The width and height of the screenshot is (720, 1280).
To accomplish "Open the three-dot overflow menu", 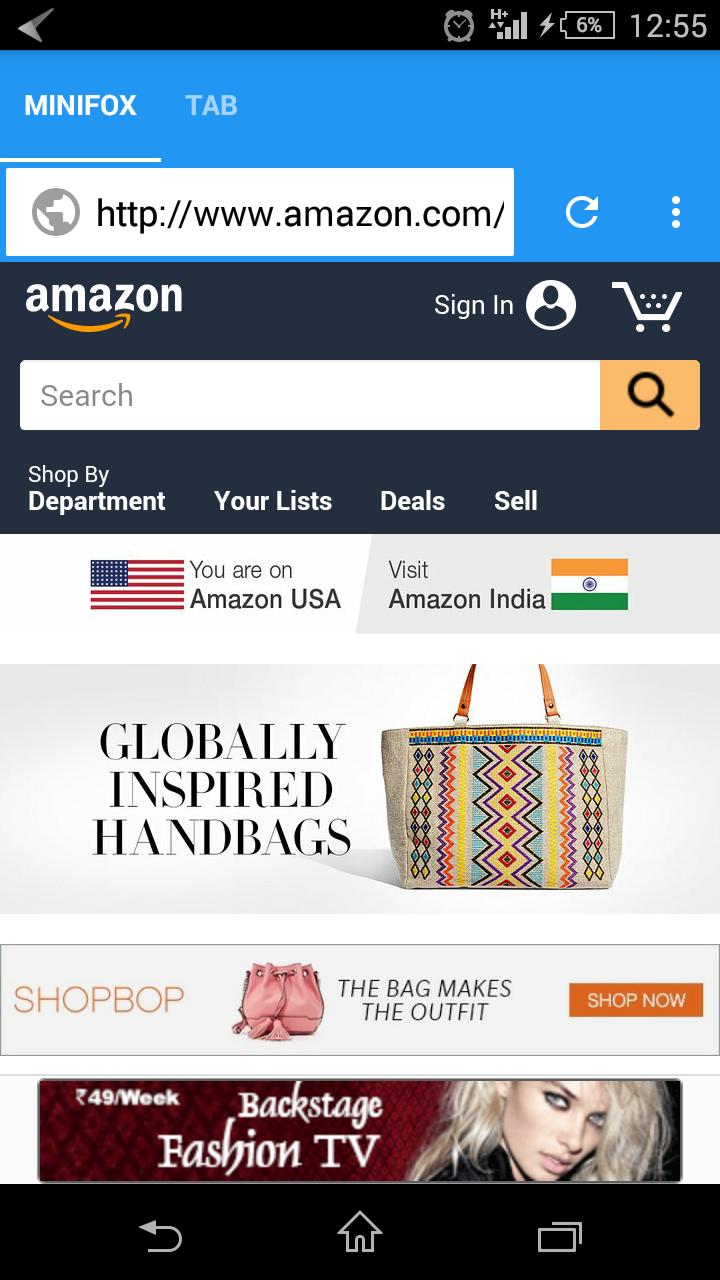I will click(676, 212).
